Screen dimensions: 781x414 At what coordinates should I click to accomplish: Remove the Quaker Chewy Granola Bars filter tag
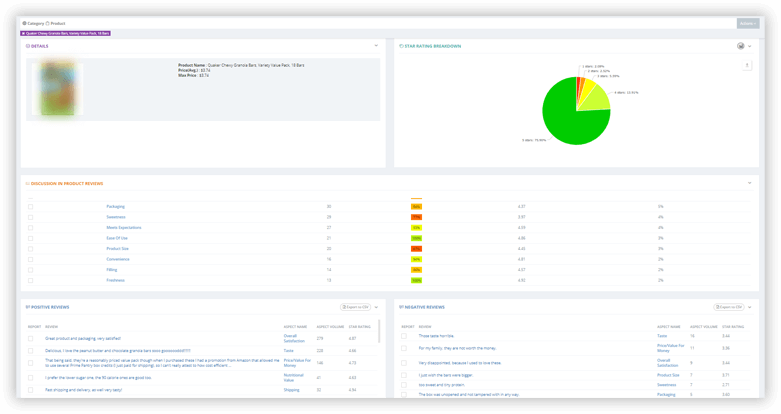pyautogui.click(x=23, y=33)
